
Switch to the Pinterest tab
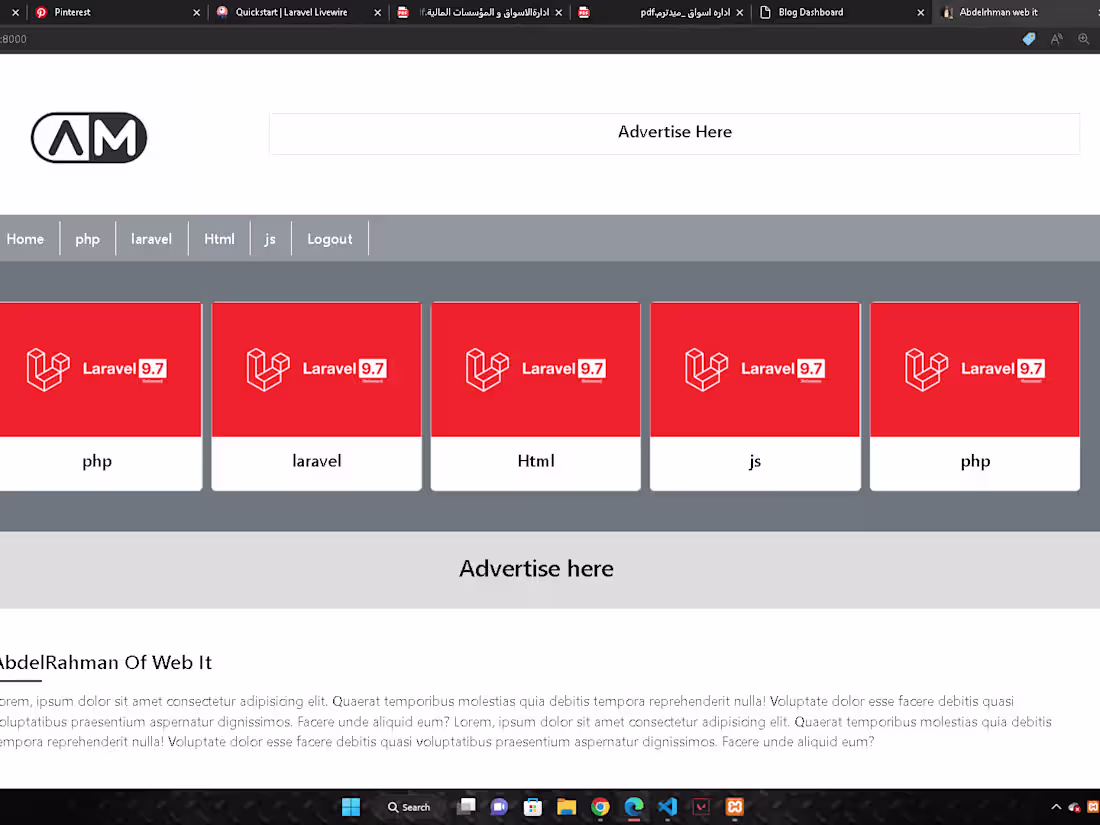point(116,12)
